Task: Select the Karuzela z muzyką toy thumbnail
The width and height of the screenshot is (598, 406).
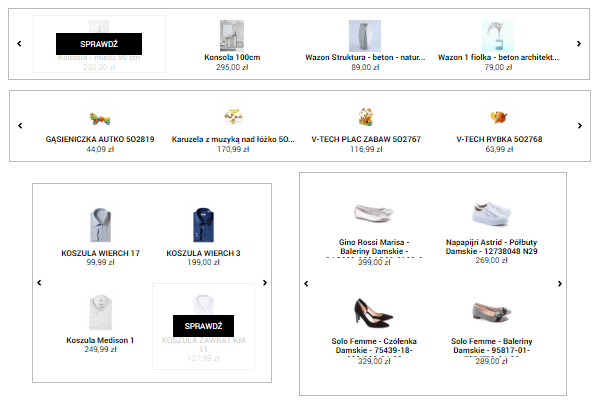Action: (x=233, y=117)
